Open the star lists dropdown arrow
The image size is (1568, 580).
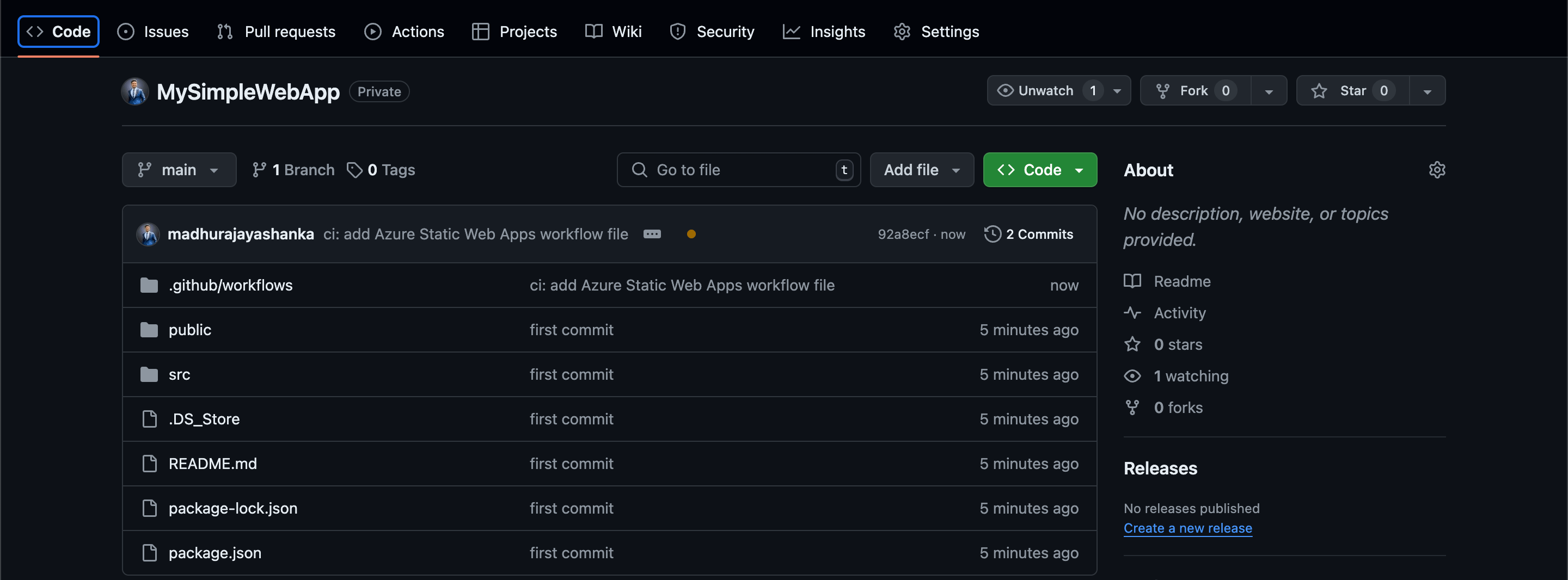point(1427,91)
